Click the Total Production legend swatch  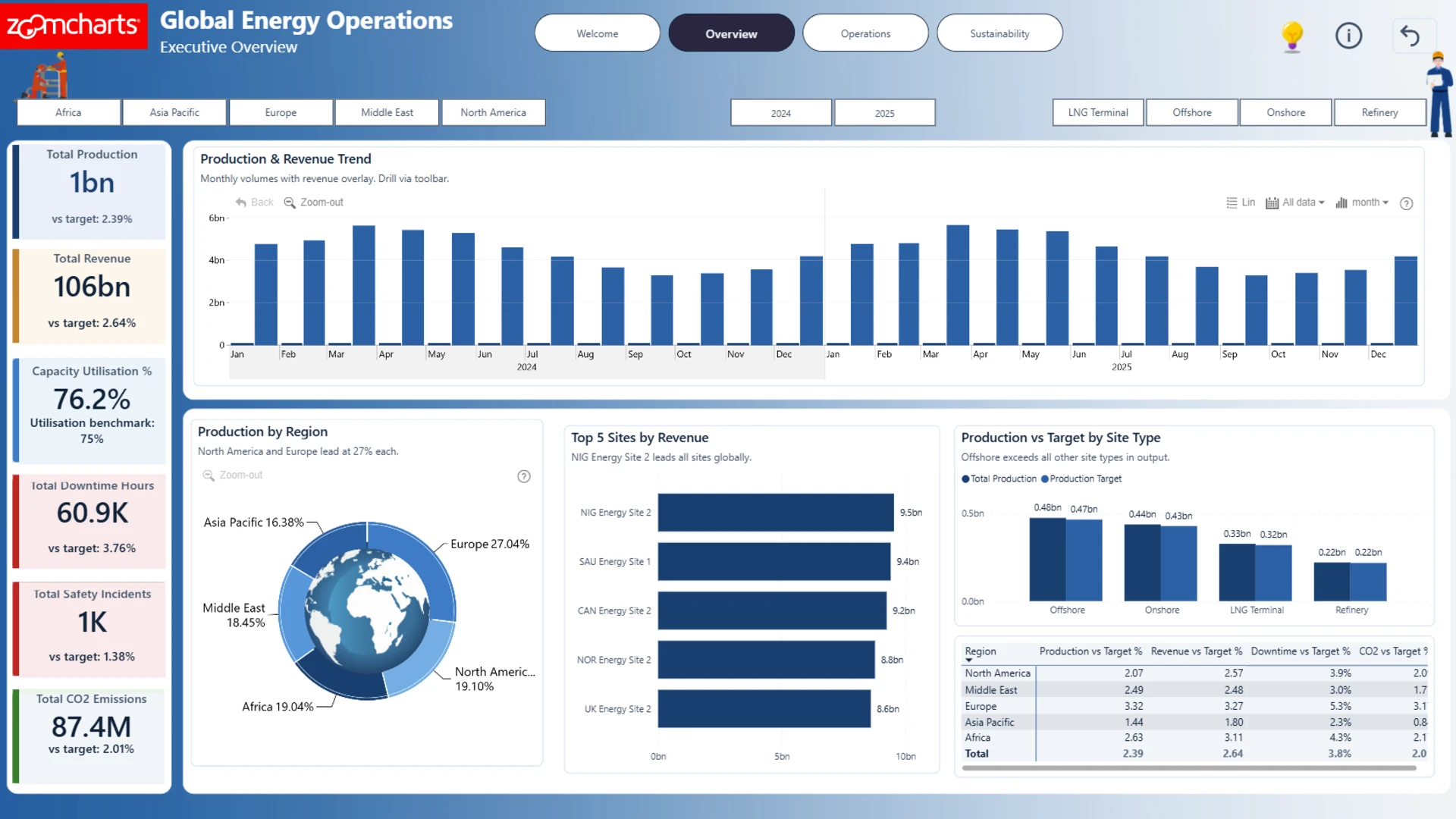pos(965,479)
